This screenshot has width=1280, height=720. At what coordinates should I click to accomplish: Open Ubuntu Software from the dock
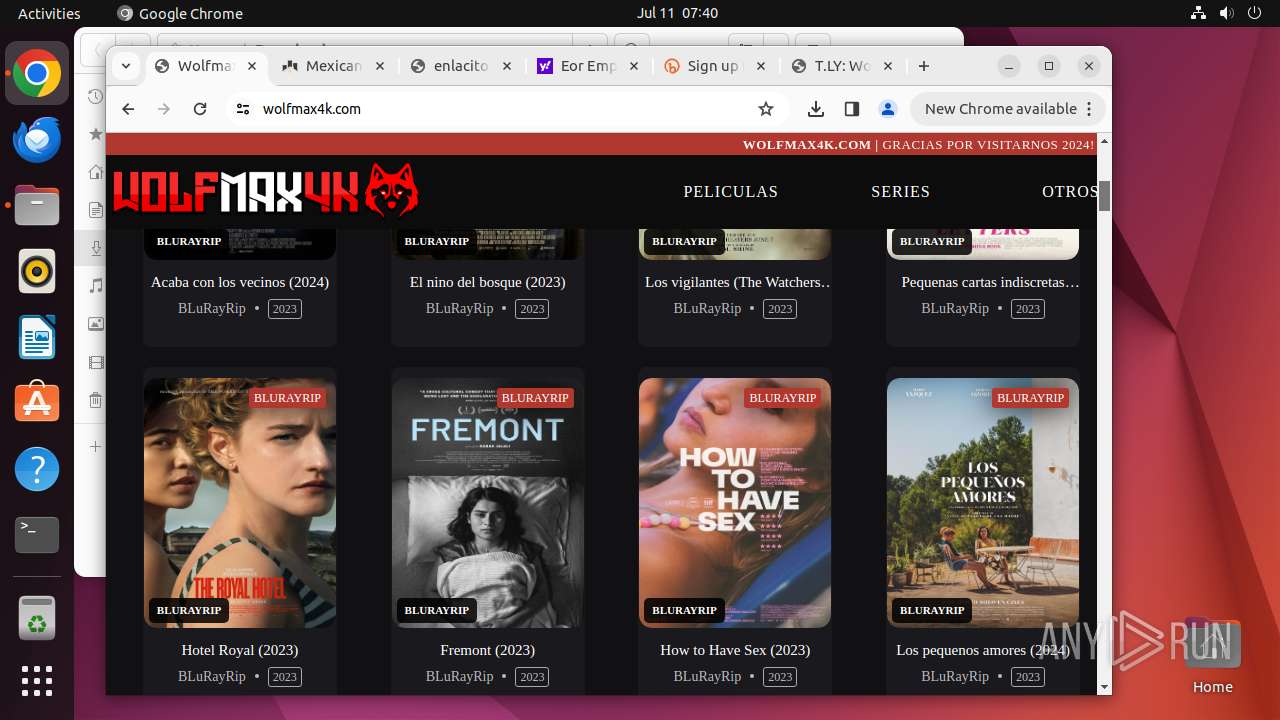click(37, 403)
